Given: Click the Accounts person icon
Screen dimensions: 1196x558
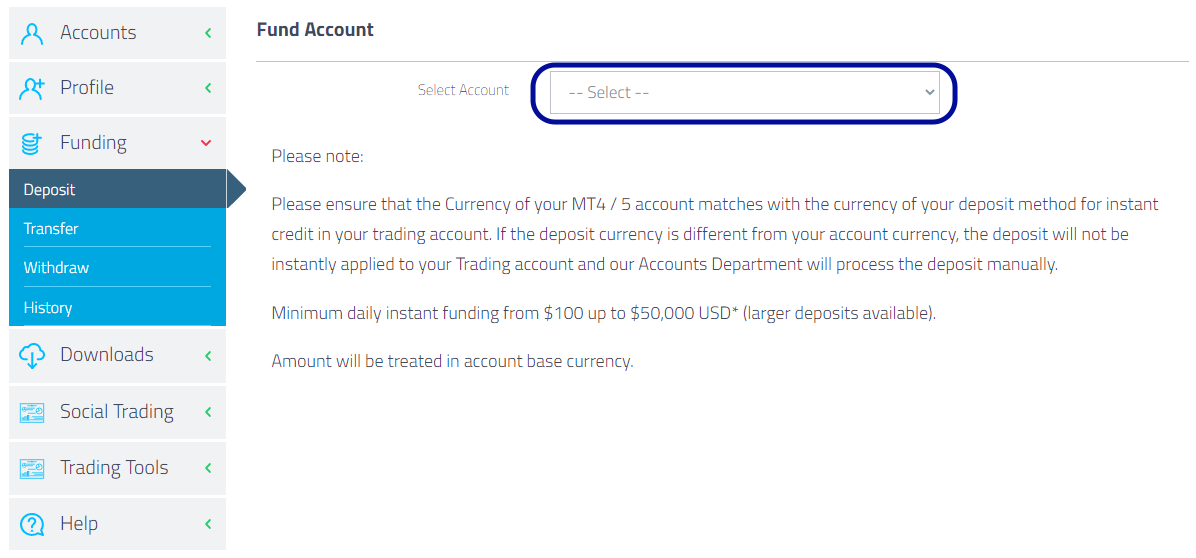Looking at the screenshot, I should tap(32, 34).
